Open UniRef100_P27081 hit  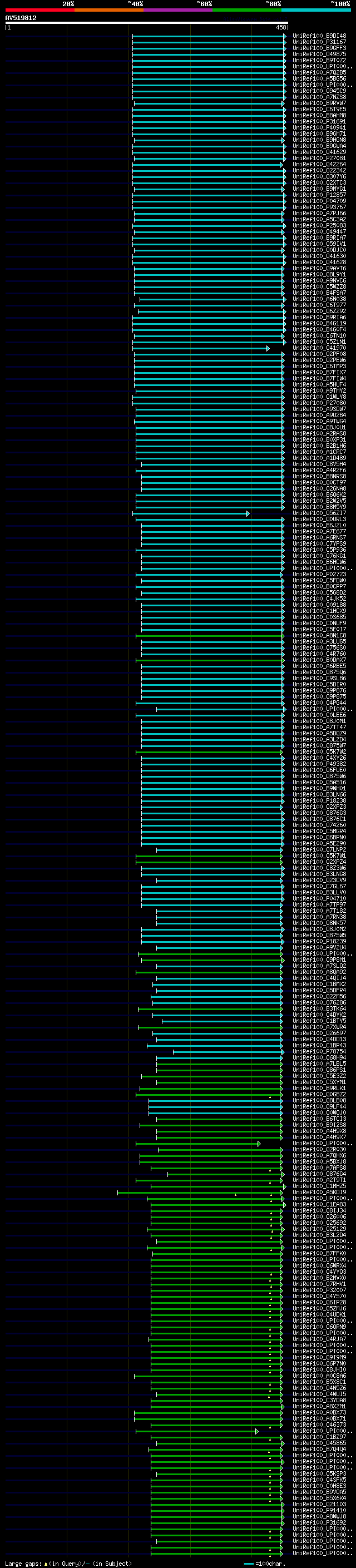pos(319,159)
